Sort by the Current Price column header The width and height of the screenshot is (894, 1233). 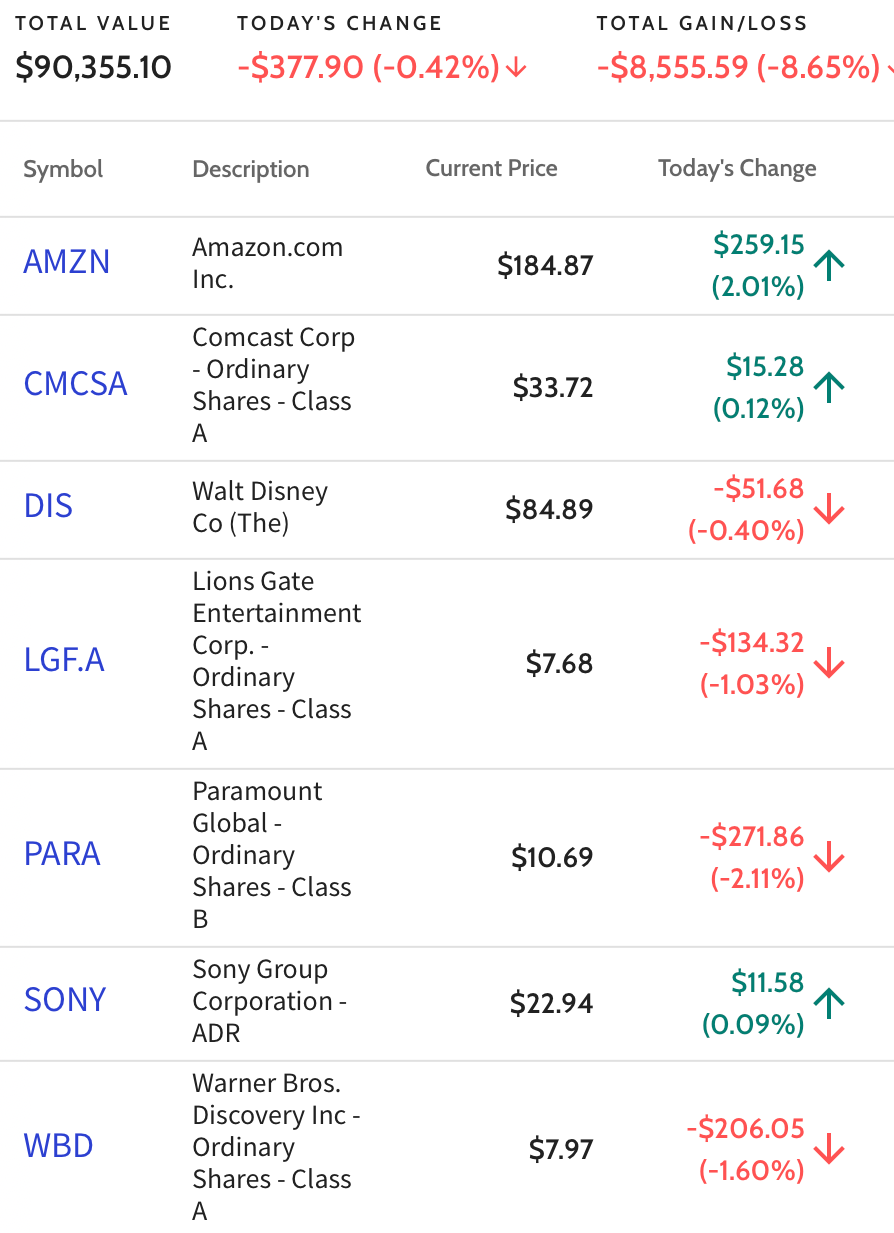(x=491, y=169)
